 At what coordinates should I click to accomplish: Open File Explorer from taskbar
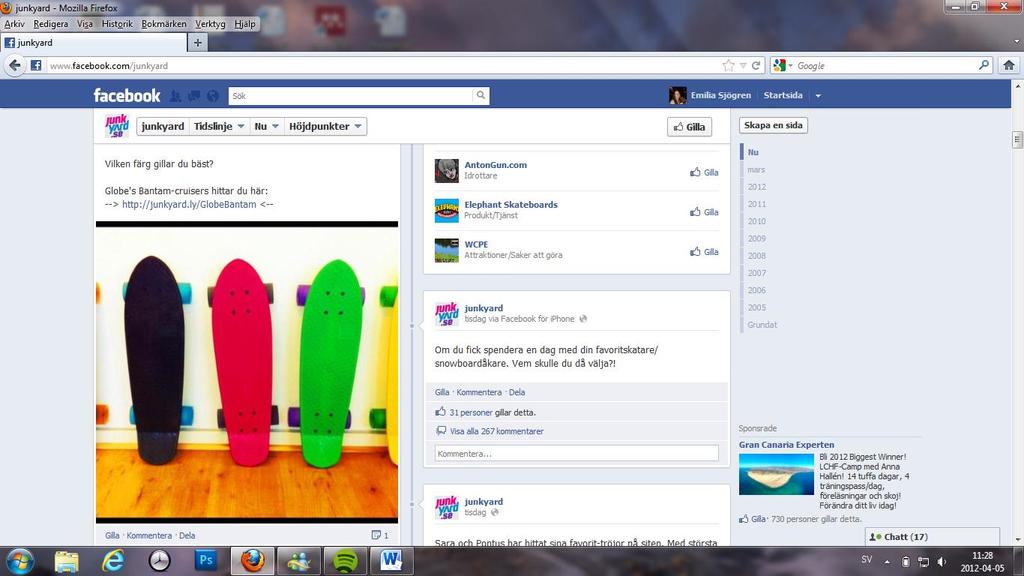[x=66, y=561]
